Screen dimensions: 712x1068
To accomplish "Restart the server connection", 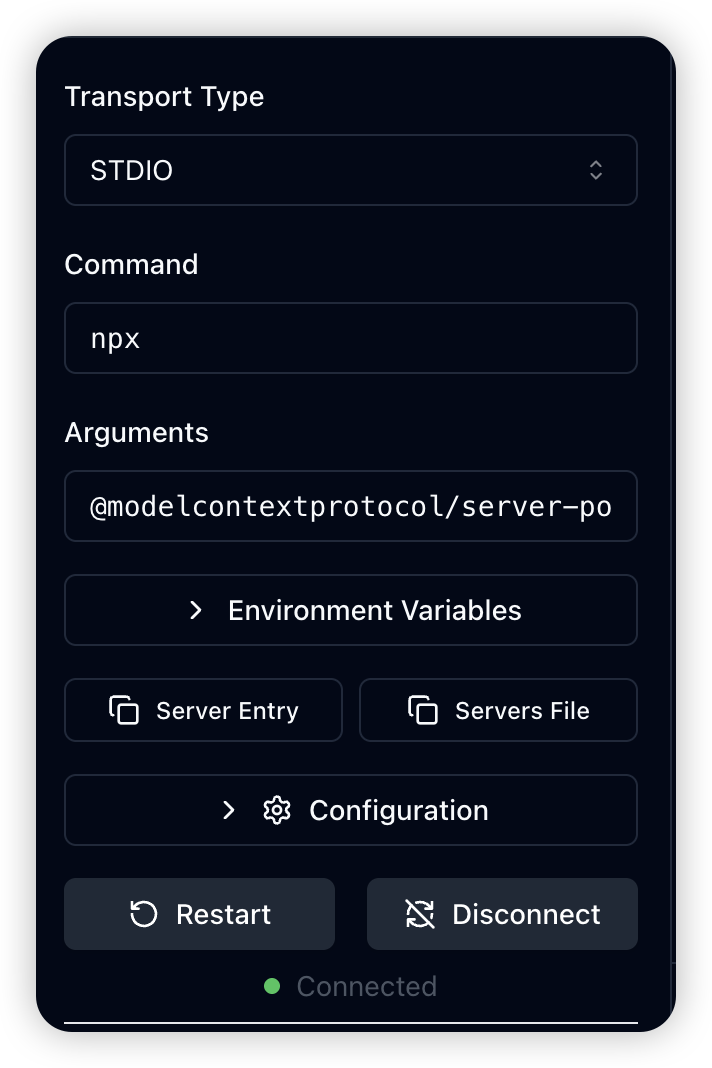I will pos(200,914).
